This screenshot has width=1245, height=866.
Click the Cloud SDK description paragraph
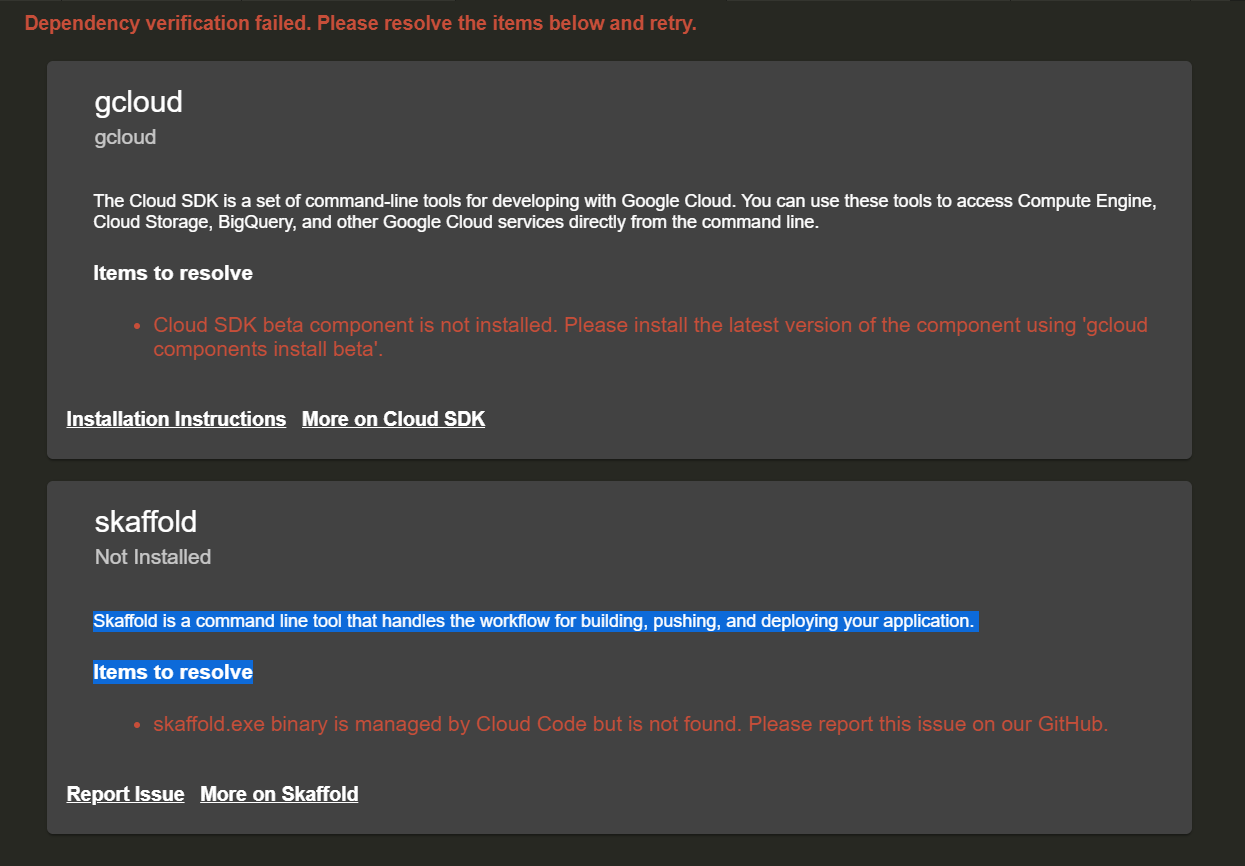[x=623, y=211]
